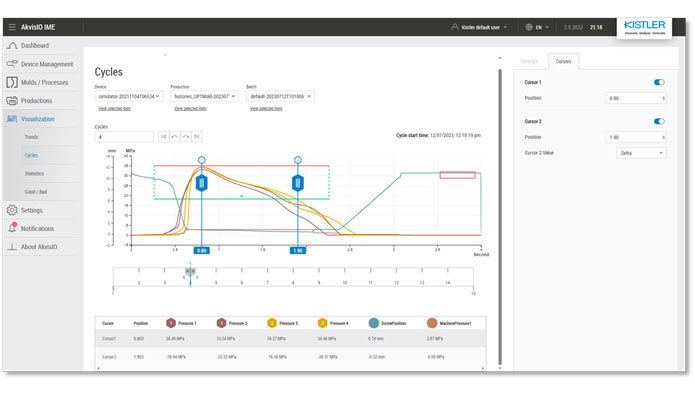Open Trends under Visualization
This screenshot has width=695, height=395.
tap(31, 137)
